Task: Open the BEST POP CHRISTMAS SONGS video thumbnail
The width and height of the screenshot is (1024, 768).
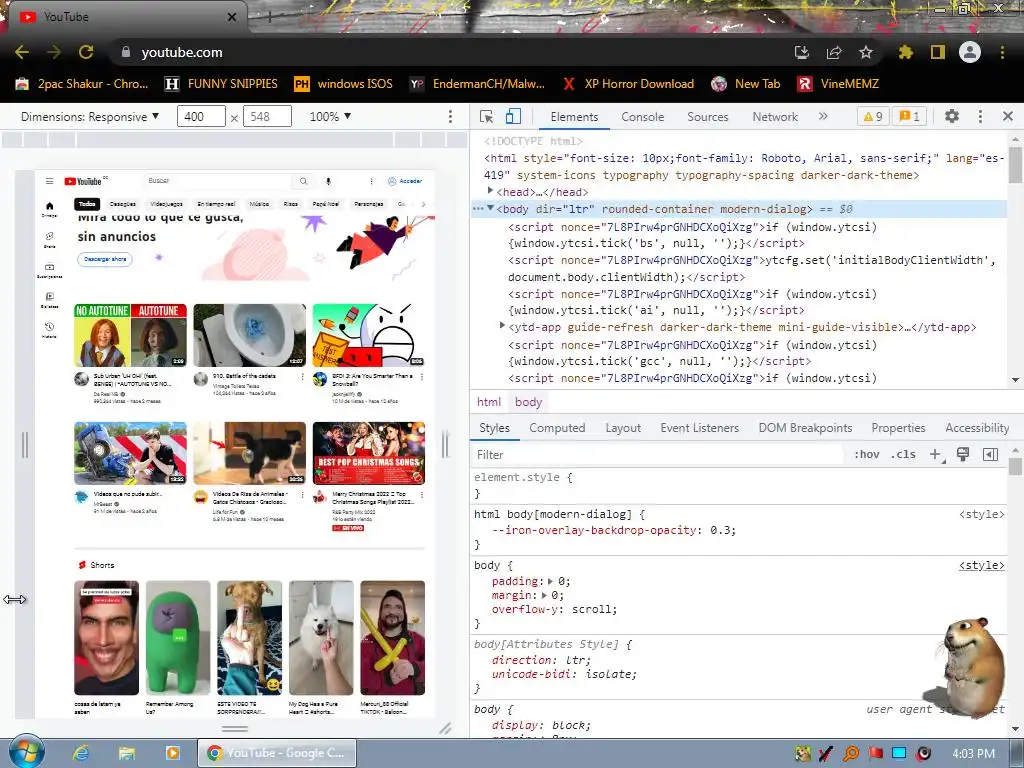Action: [x=369, y=453]
